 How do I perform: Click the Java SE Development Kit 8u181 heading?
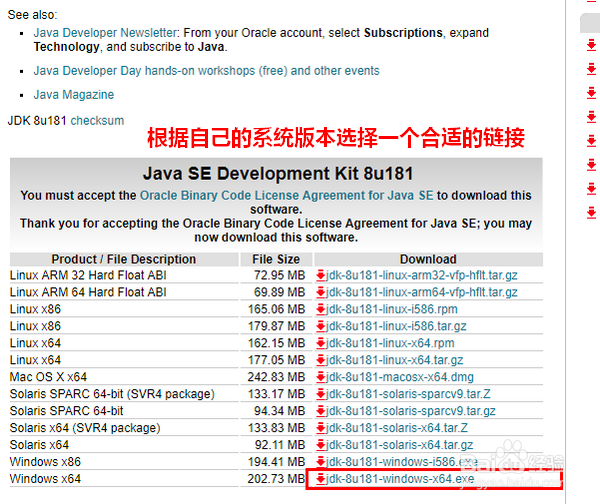click(278, 173)
